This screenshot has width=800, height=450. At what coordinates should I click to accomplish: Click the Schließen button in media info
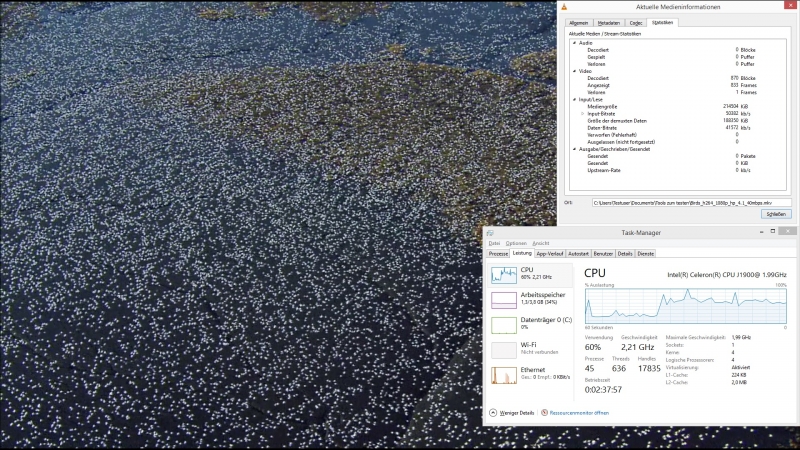[776, 214]
